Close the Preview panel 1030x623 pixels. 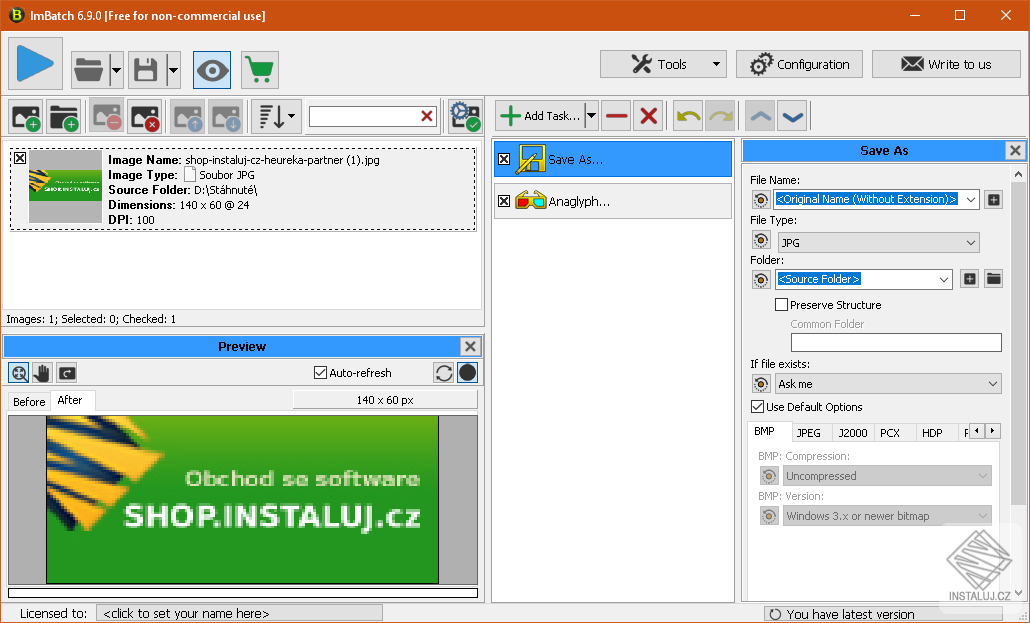(x=470, y=346)
